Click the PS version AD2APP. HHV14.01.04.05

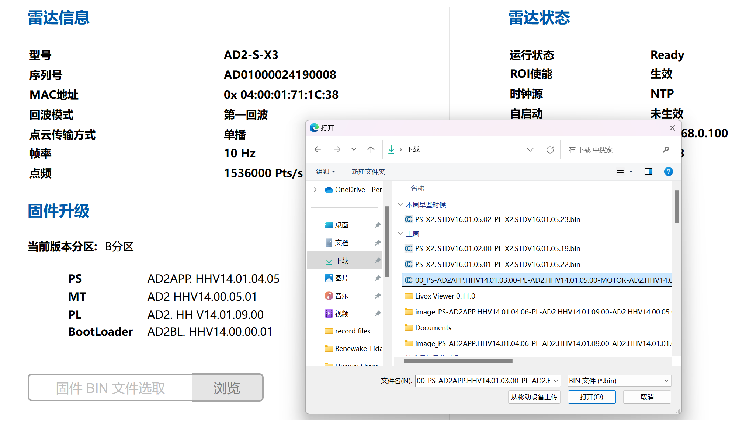click(x=213, y=279)
